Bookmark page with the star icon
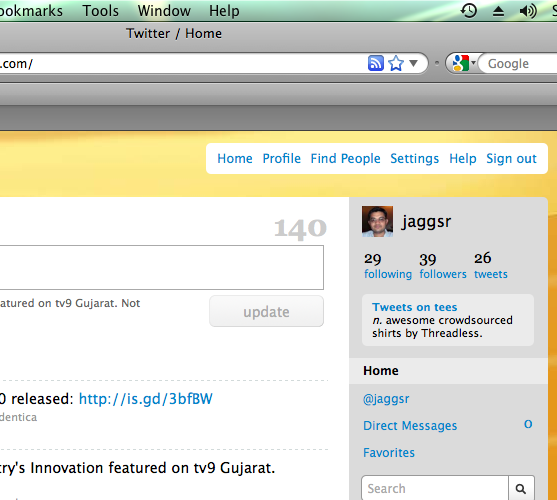Screen dimensions: 557x500 (x=396, y=64)
